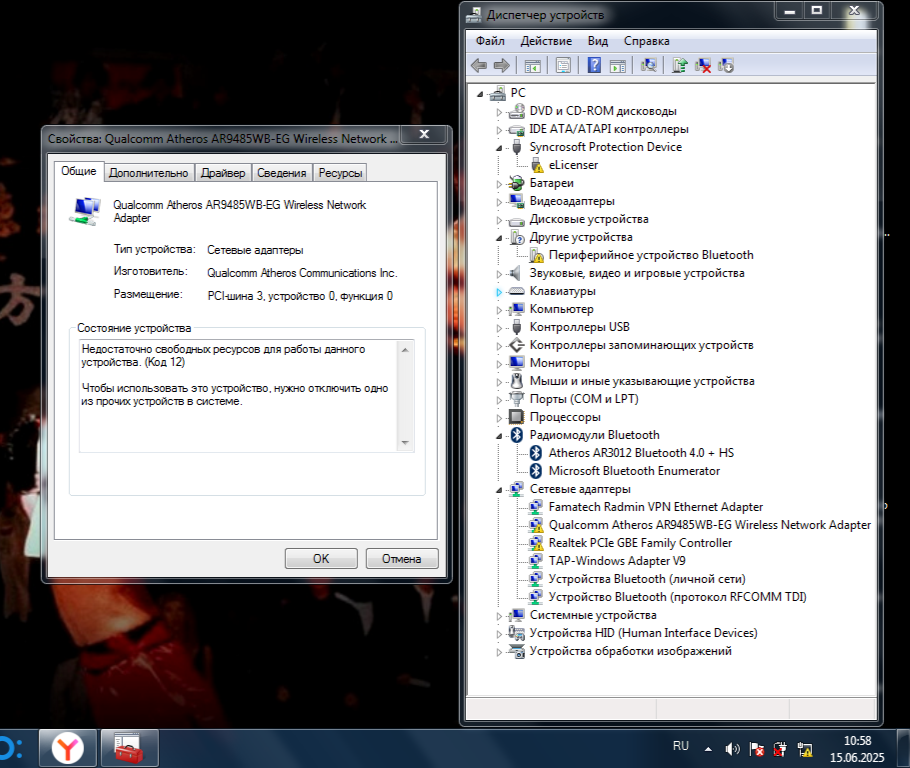This screenshot has width=910, height=768.
Task: Click the Клавиатуры category keyboard icon
Action: [x=516, y=291]
